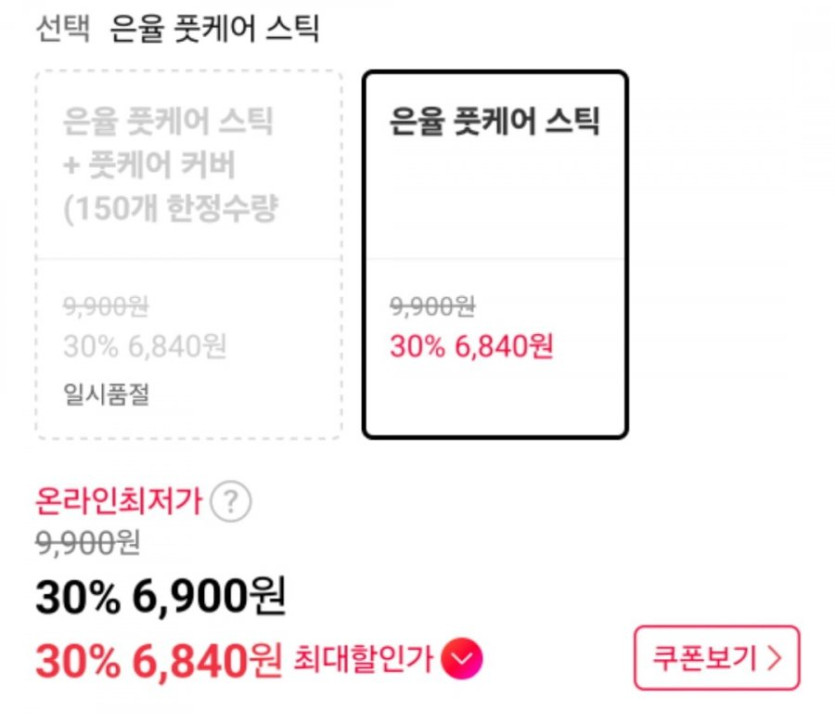Open the 쿠폰보기 coupon button
Viewport: 835px width, 724px height.
point(716,658)
